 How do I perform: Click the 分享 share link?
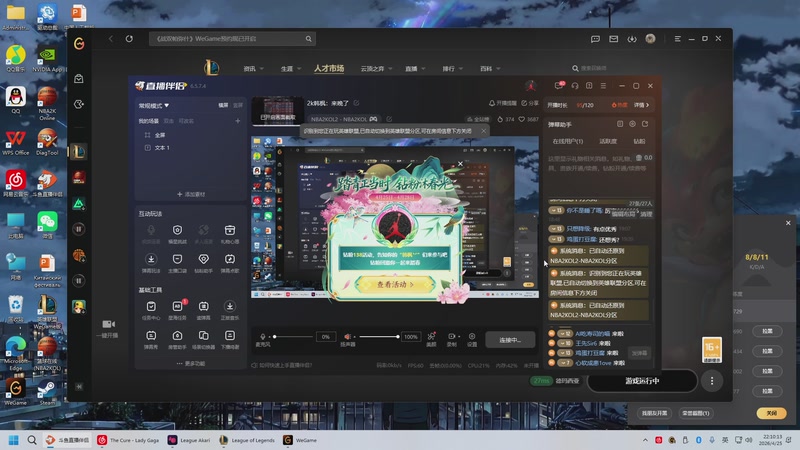(x=530, y=103)
